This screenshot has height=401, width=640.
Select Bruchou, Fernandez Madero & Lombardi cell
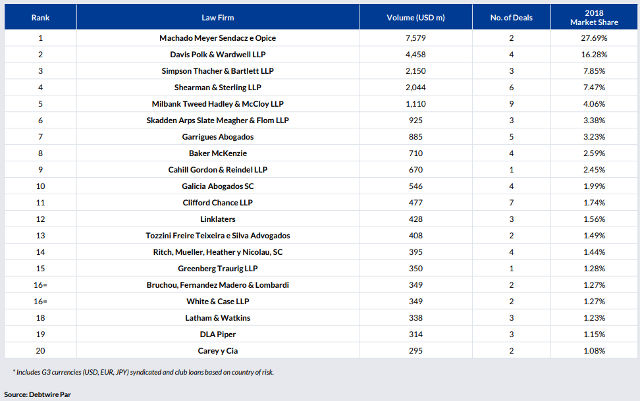click(218, 285)
